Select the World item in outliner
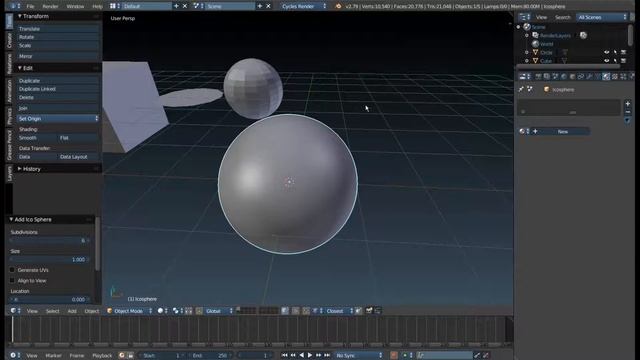The height and width of the screenshot is (360, 640). coord(547,44)
